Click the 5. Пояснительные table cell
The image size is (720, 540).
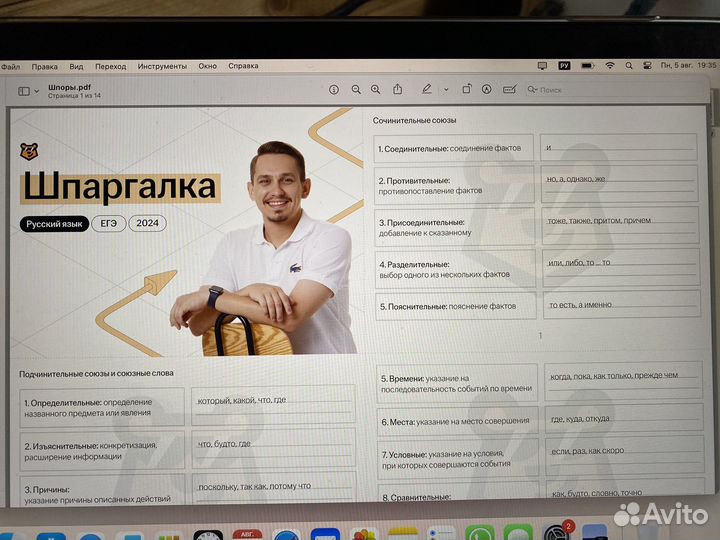pyautogui.click(x=456, y=306)
